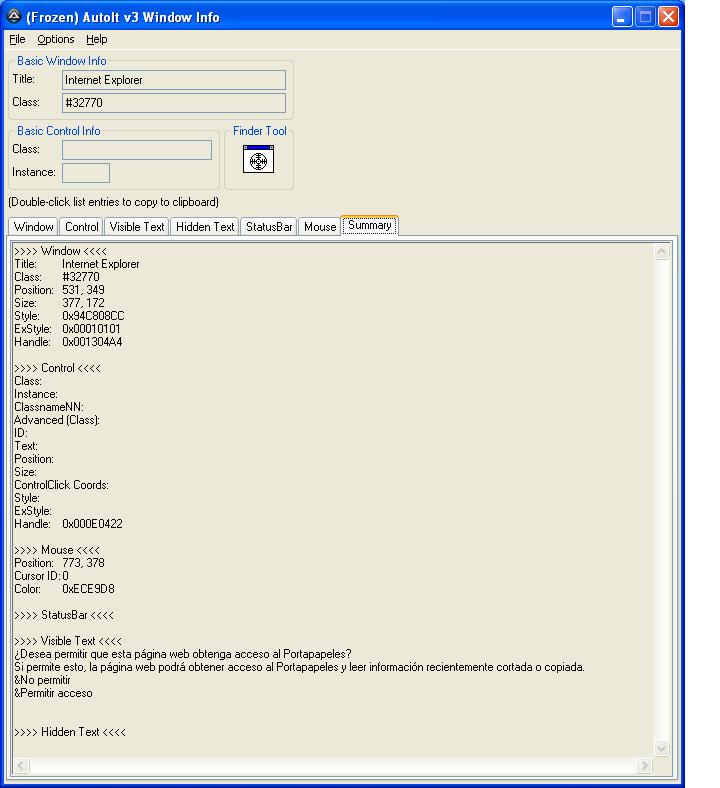This screenshot has height=788, width=720.
Task: Select the 'ControlClick Coords:' line
Action: coord(61,485)
